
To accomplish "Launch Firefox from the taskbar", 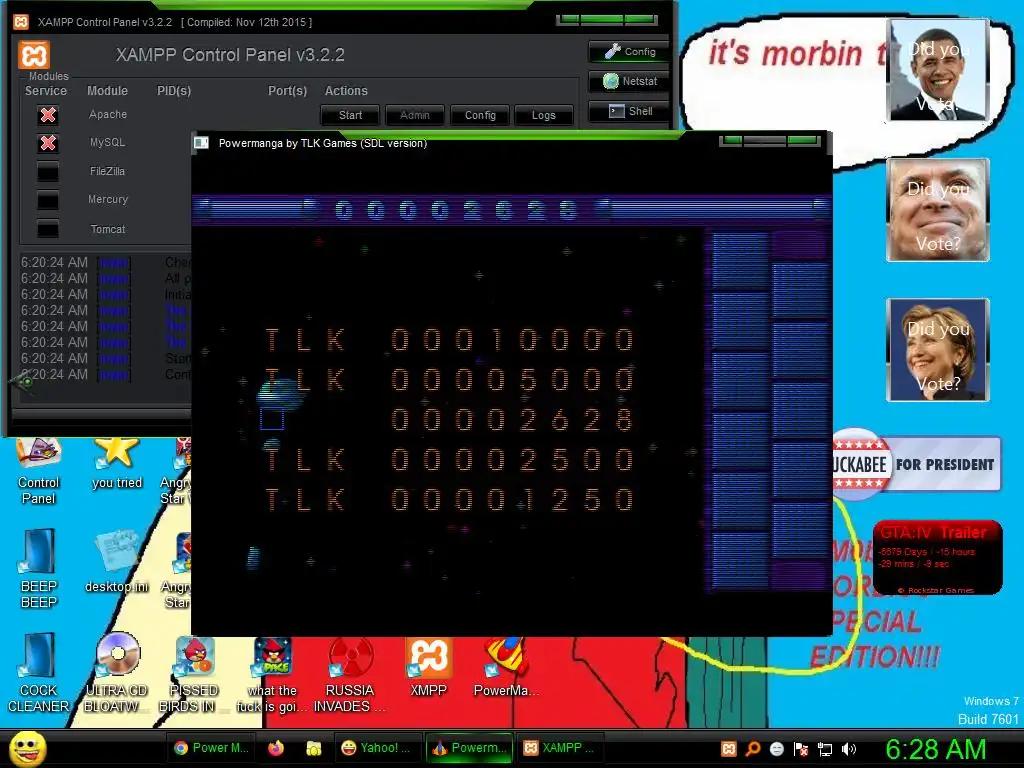I will coord(276,748).
